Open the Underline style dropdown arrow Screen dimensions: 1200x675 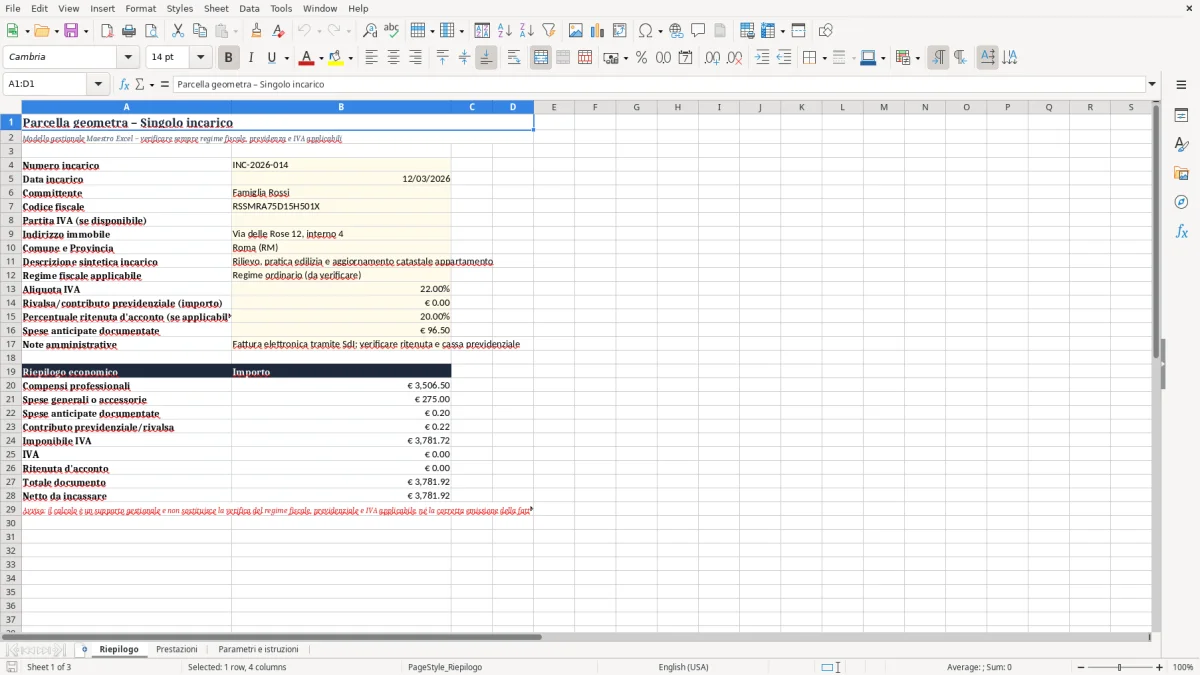click(286, 58)
